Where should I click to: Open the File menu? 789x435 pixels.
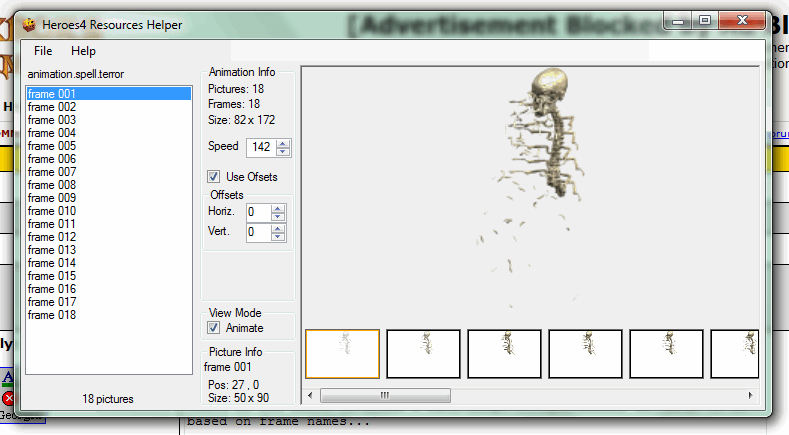point(43,51)
